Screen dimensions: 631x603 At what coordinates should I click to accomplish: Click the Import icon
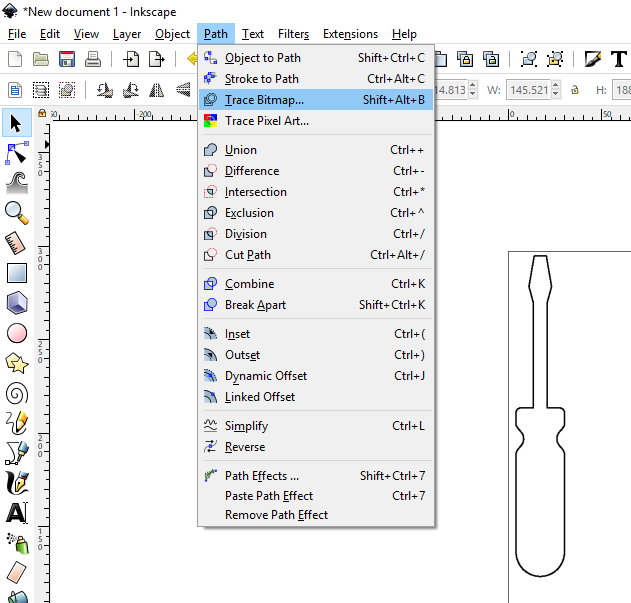pos(131,59)
